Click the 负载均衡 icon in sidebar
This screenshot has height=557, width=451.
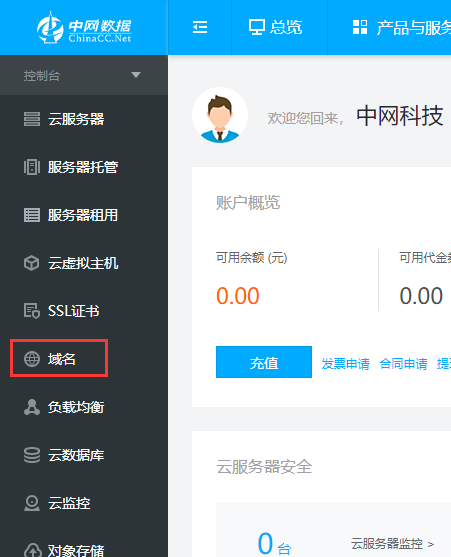coord(32,407)
